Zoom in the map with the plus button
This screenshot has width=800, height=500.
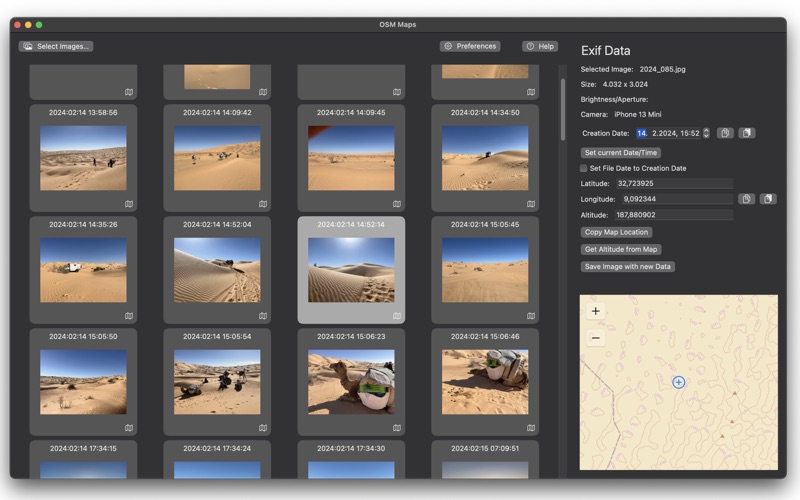pos(595,311)
